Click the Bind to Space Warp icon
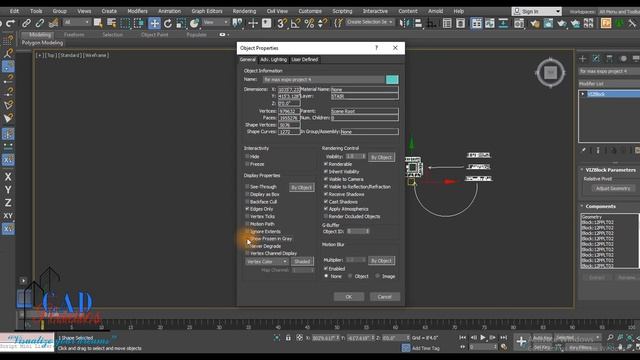This screenshot has height=360, width=640. tap(53, 23)
